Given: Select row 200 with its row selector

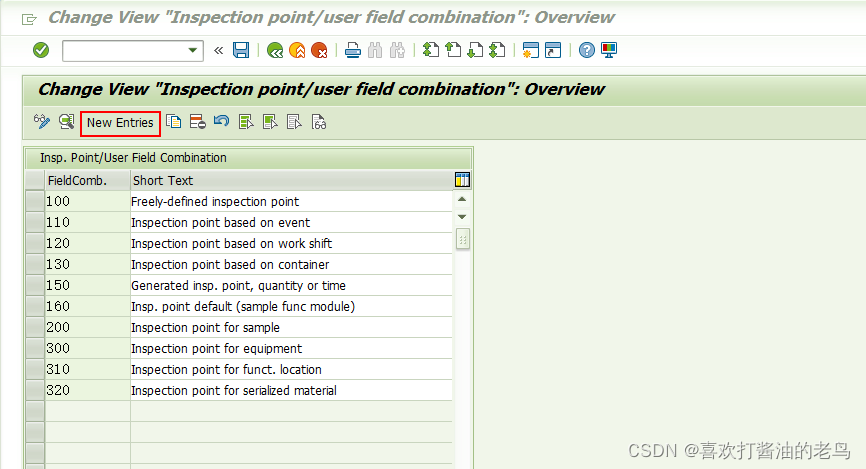Looking at the screenshot, I should 35,328.
